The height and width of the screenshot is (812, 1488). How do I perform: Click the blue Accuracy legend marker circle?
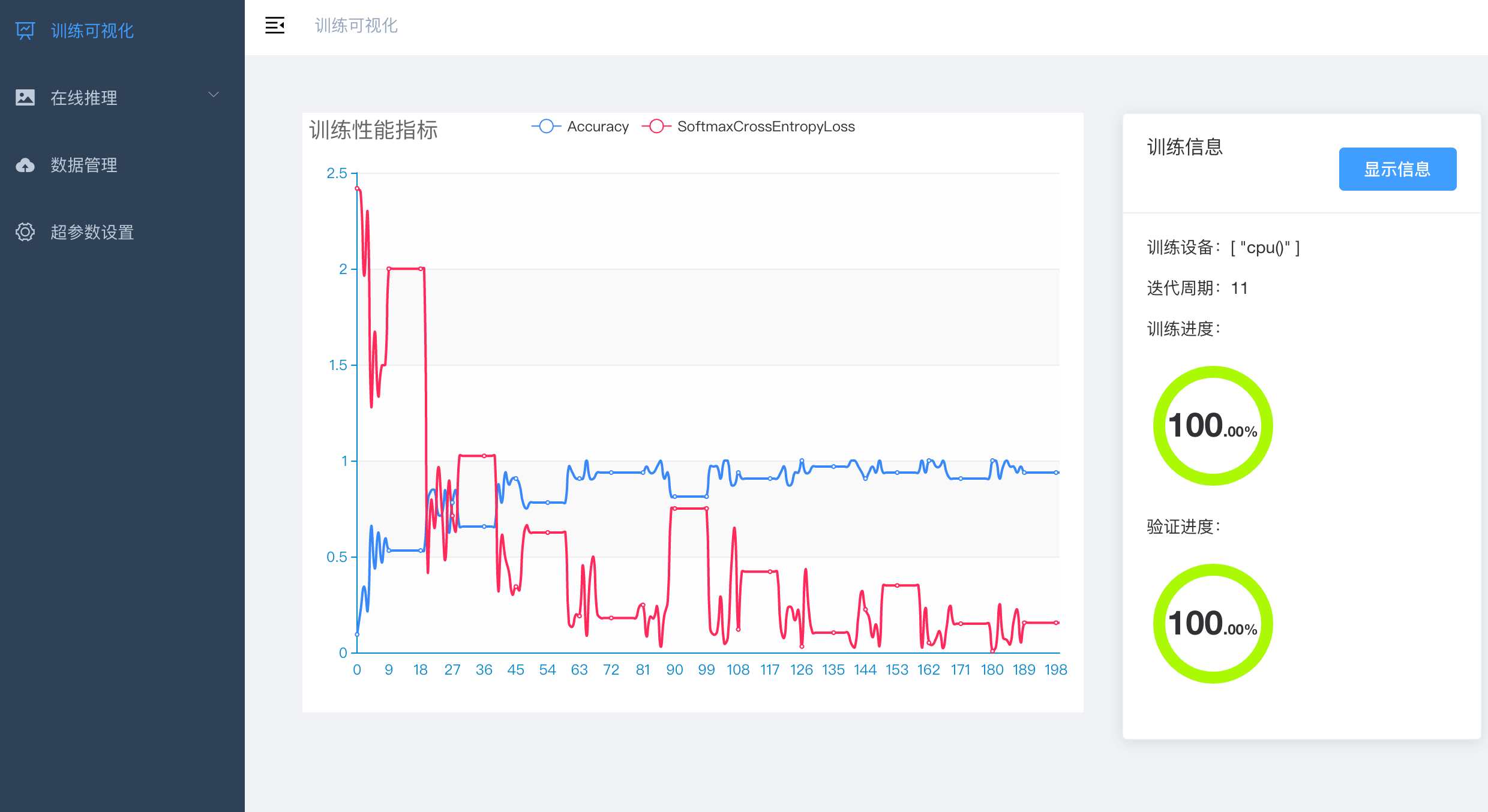tap(546, 127)
